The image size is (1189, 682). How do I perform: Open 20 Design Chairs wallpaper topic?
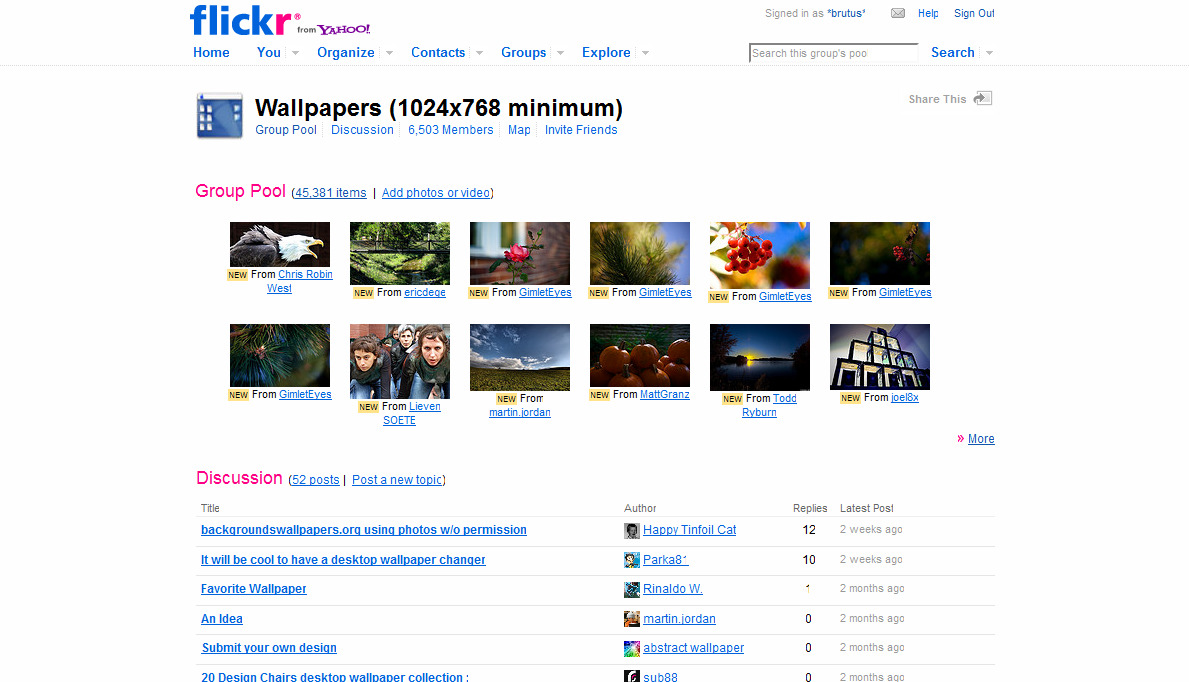334,676
